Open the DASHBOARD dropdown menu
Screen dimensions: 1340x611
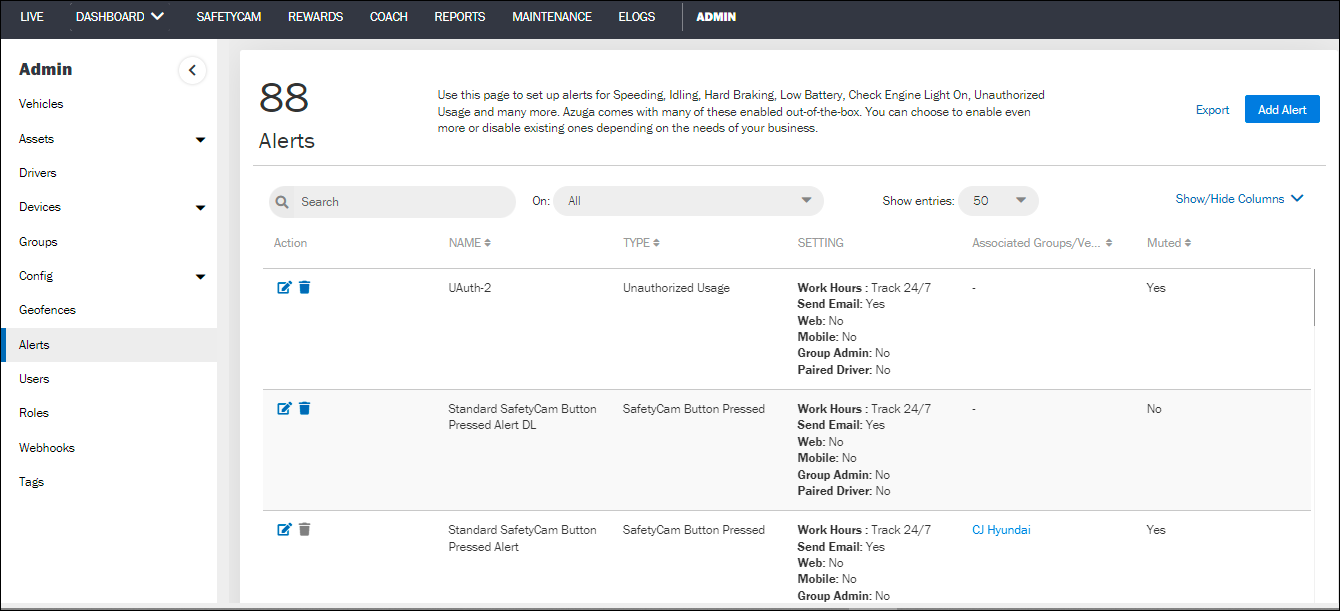pos(120,17)
